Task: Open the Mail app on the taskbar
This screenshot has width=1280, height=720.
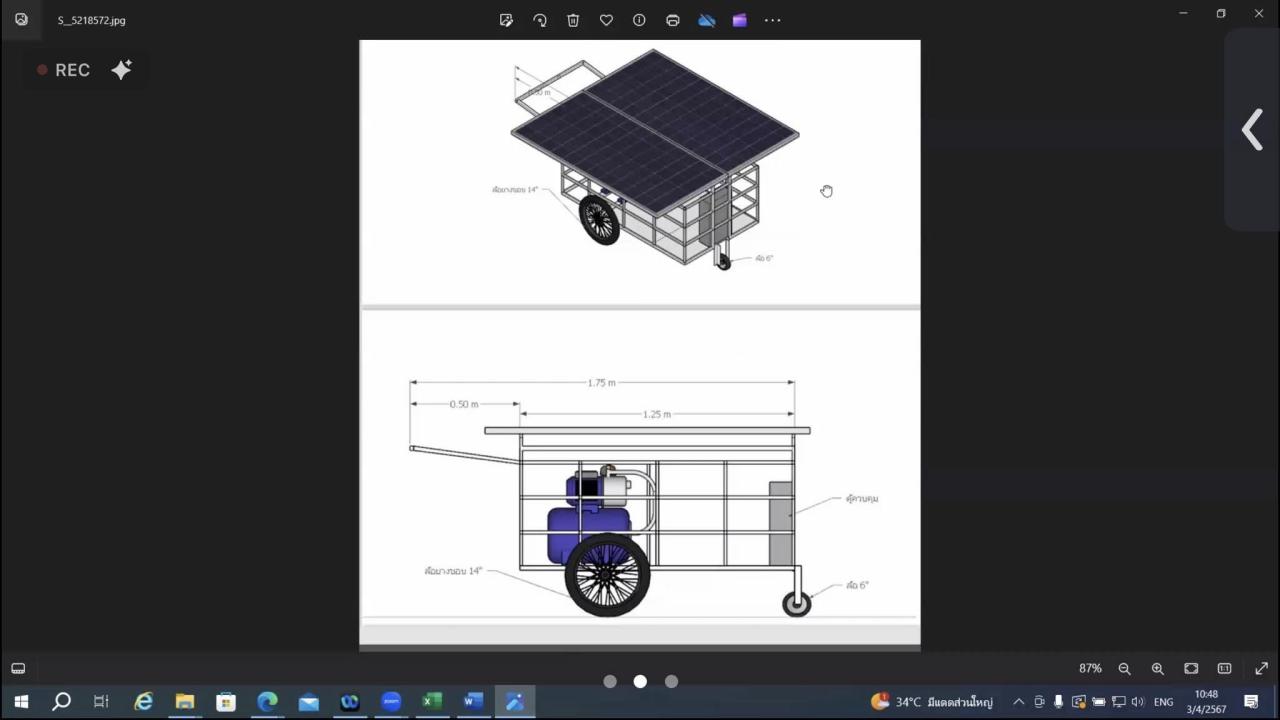Action: click(308, 702)
